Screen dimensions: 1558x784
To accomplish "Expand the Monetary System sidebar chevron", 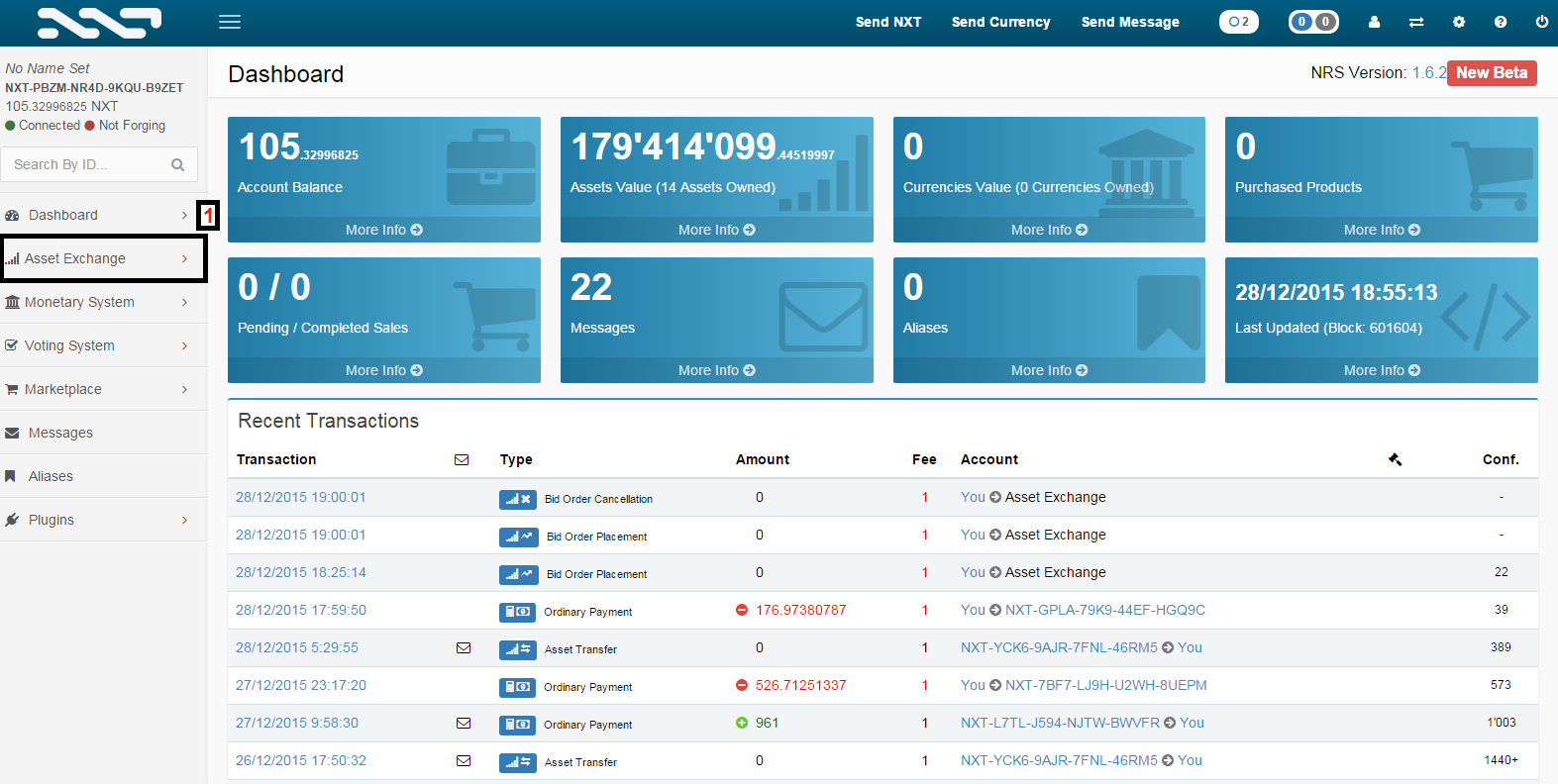I will [x=184, y=302].
